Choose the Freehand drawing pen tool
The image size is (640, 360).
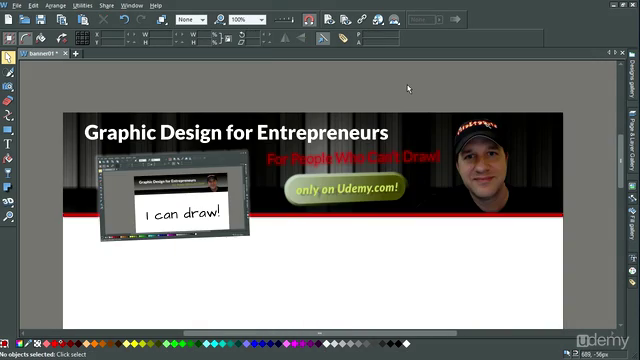tap(8, 72)
